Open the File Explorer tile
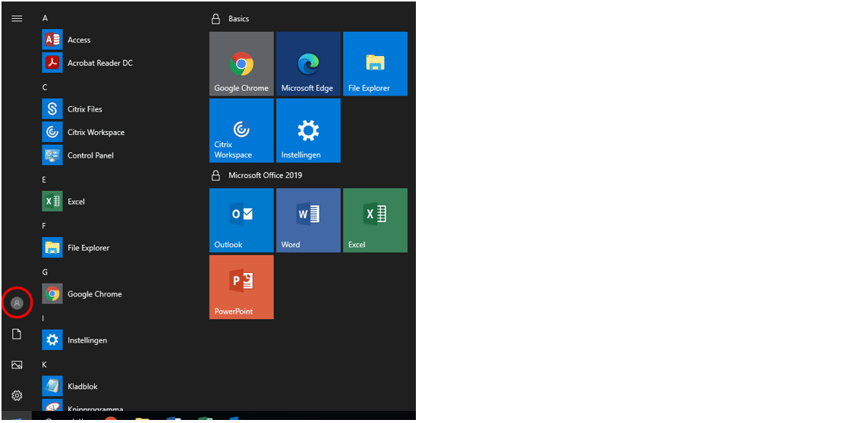This screenshot has width=850, height=423. pos(375,63)
